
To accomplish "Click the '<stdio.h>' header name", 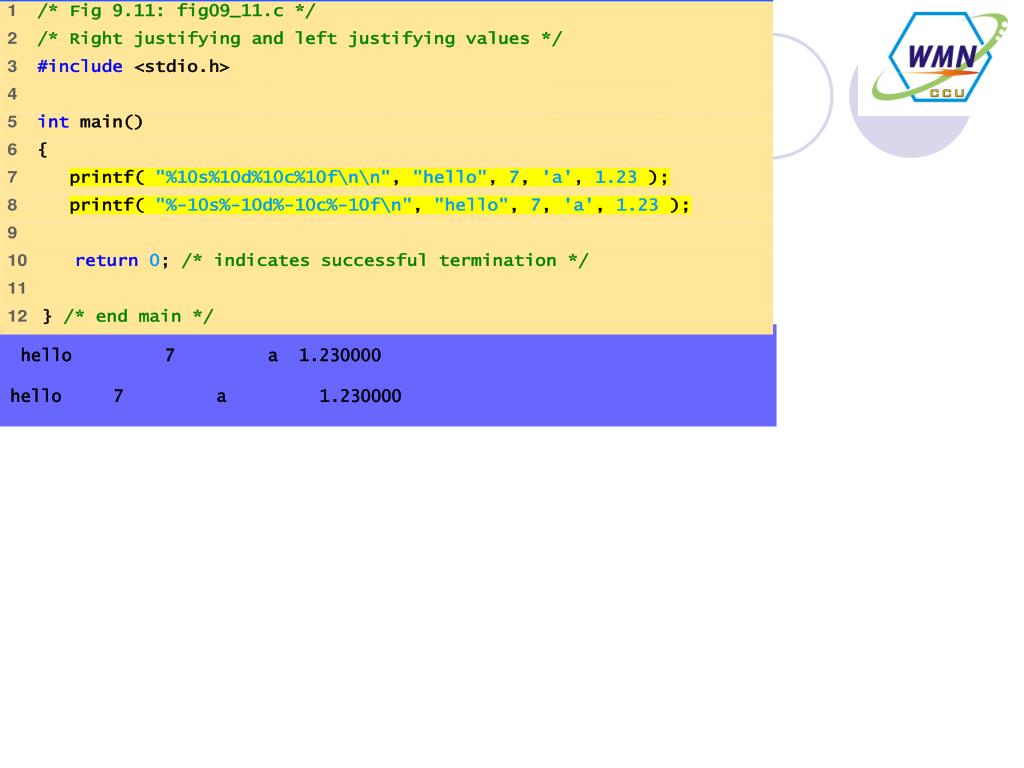I will [x=182, y=66].
